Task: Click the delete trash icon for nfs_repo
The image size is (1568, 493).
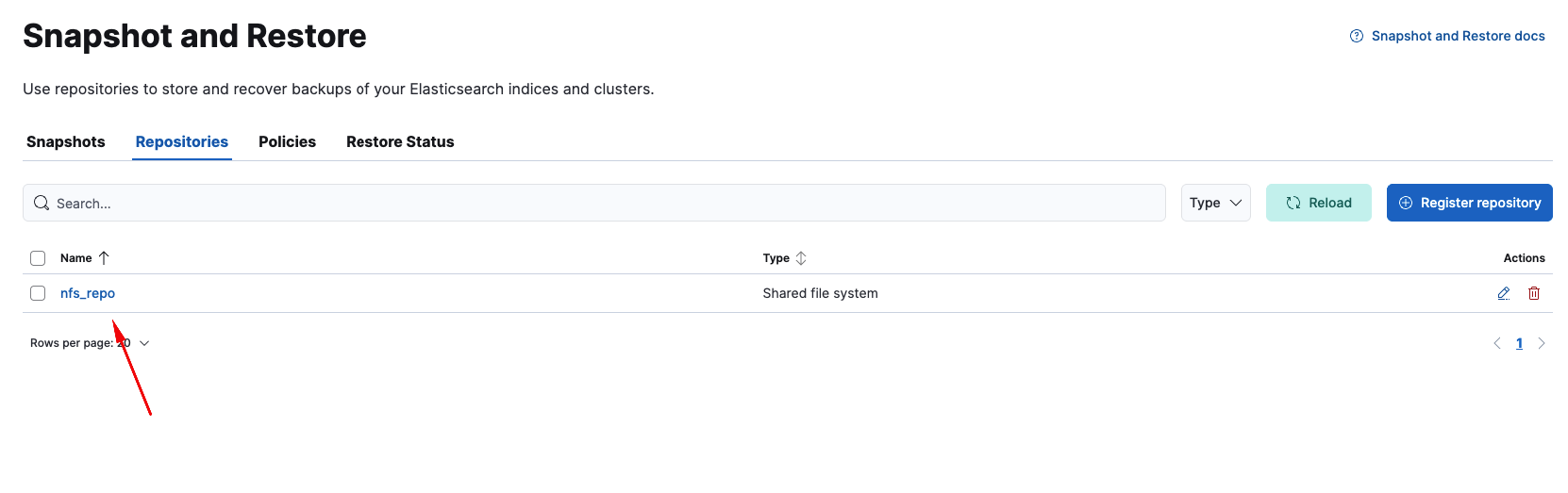Action: 1534,293
